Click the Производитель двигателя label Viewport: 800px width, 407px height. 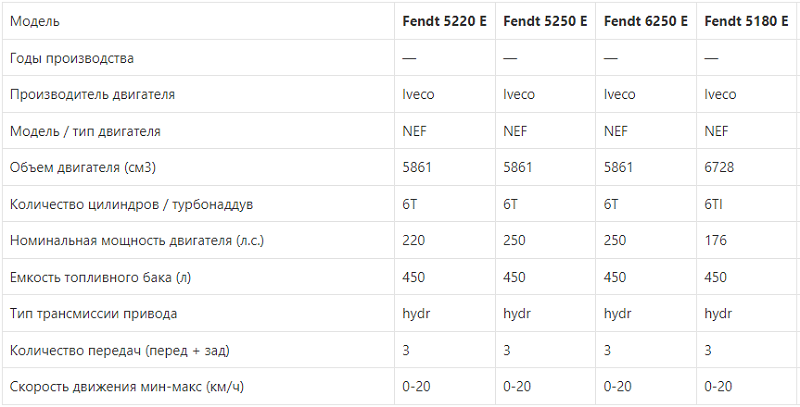point(92,95)
